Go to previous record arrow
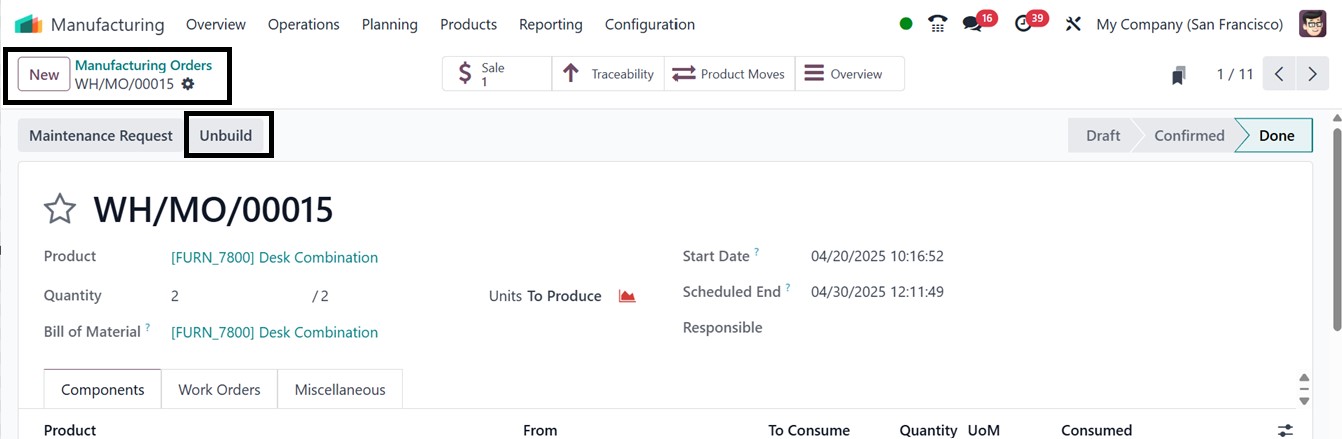 (1279, 74)
